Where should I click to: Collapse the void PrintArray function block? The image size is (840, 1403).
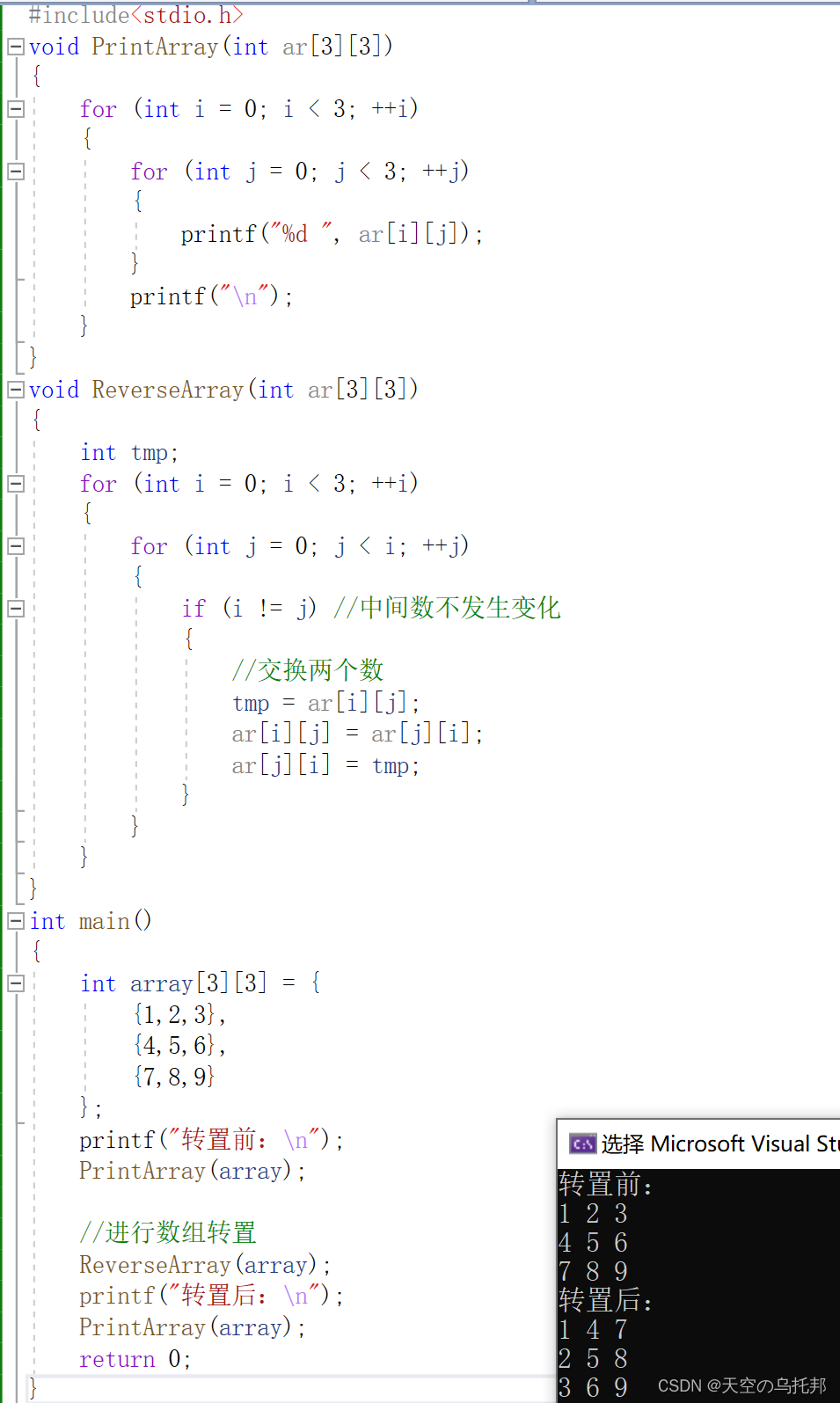click(x=16, y=47)
